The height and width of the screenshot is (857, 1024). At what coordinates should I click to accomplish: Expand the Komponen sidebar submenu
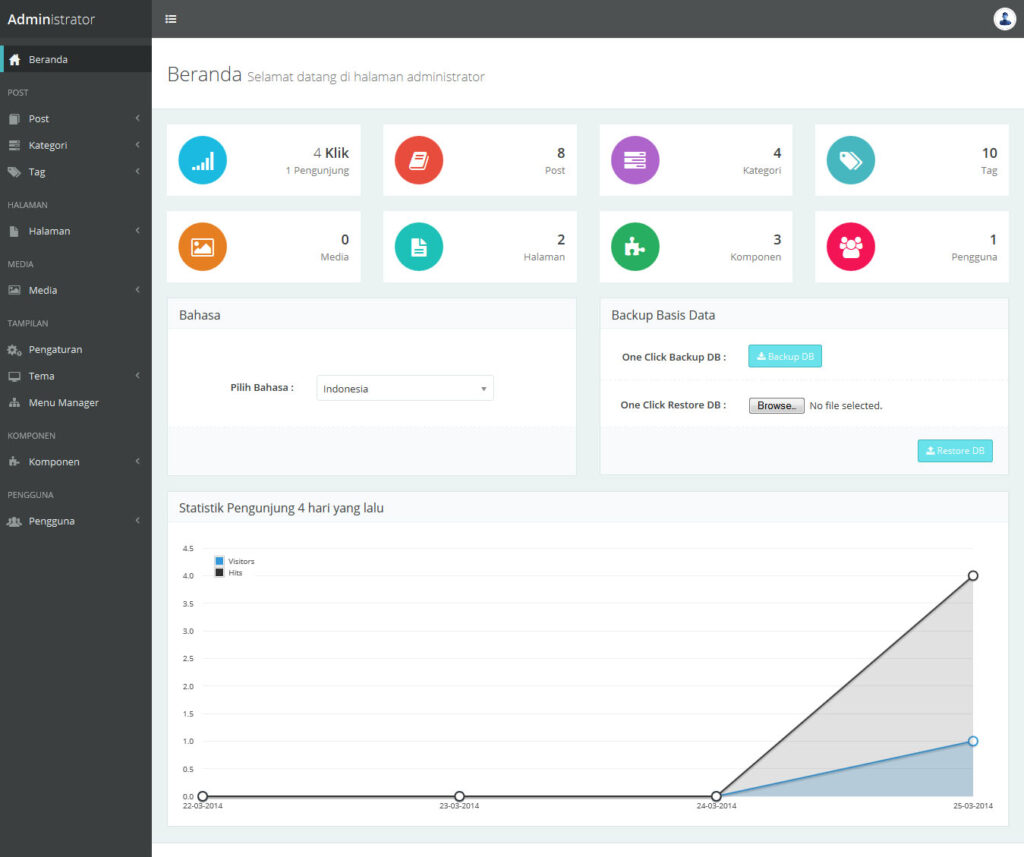point(76,462)
